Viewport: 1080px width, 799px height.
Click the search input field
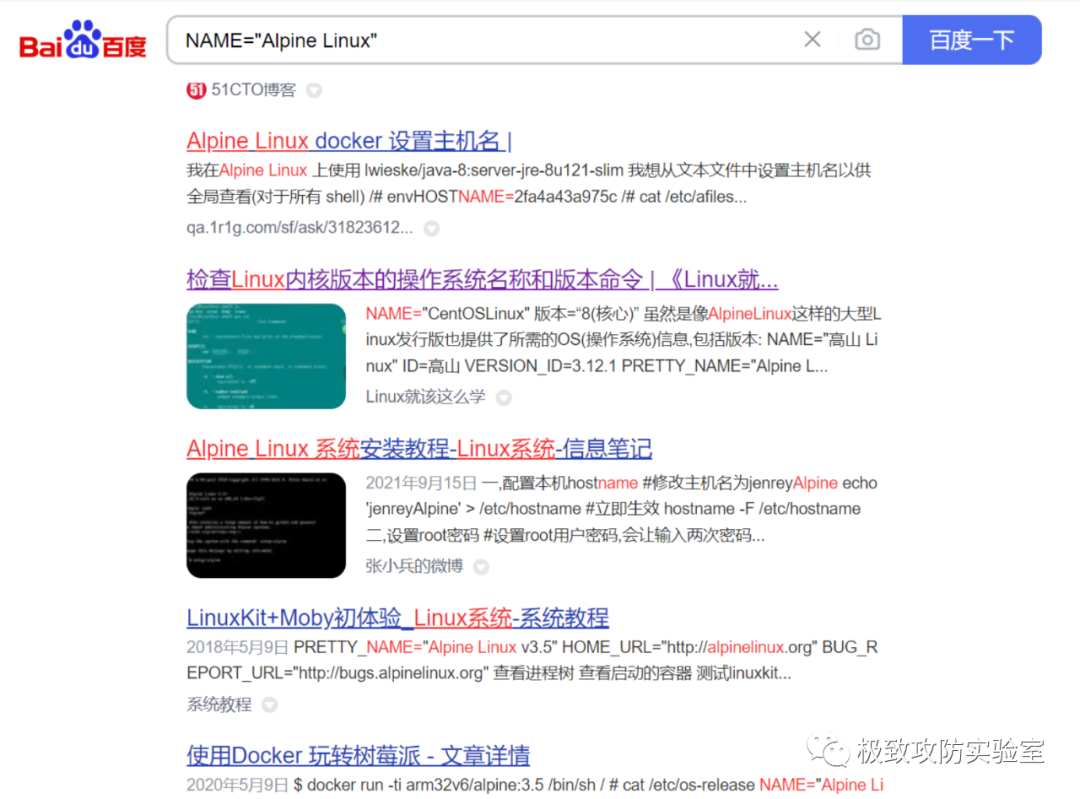(480, 40)
